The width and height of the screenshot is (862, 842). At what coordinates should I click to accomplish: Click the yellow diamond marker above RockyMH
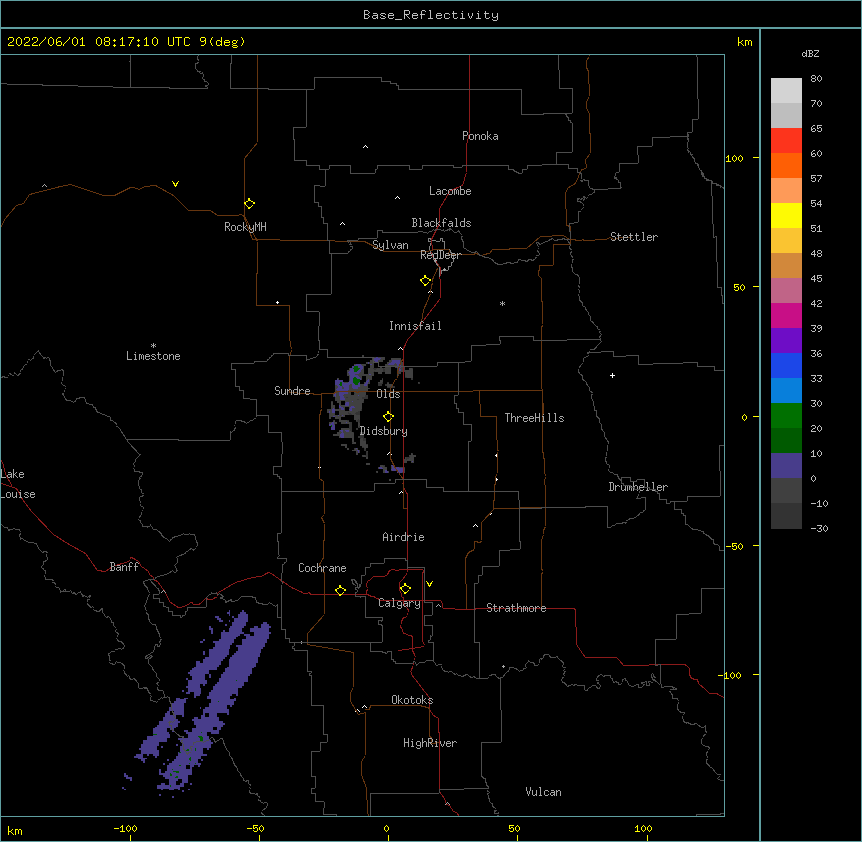tap(249, 204)
